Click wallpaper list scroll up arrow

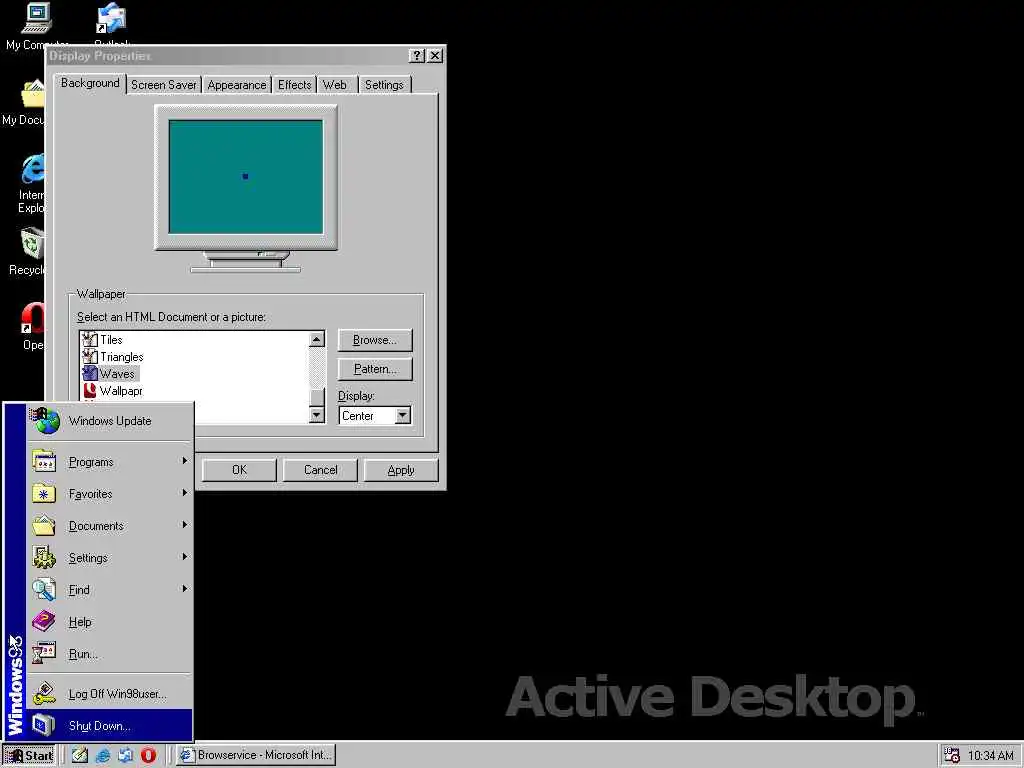click(x=317, y=339)
